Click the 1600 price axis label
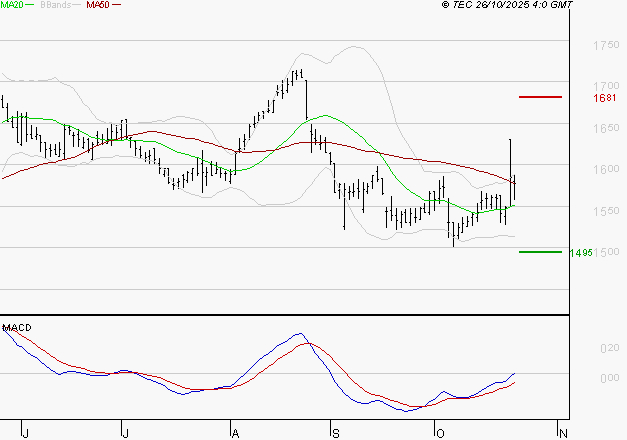Viewport: 627px width, 440px height. pyautogui.click(x=606, y=169)
